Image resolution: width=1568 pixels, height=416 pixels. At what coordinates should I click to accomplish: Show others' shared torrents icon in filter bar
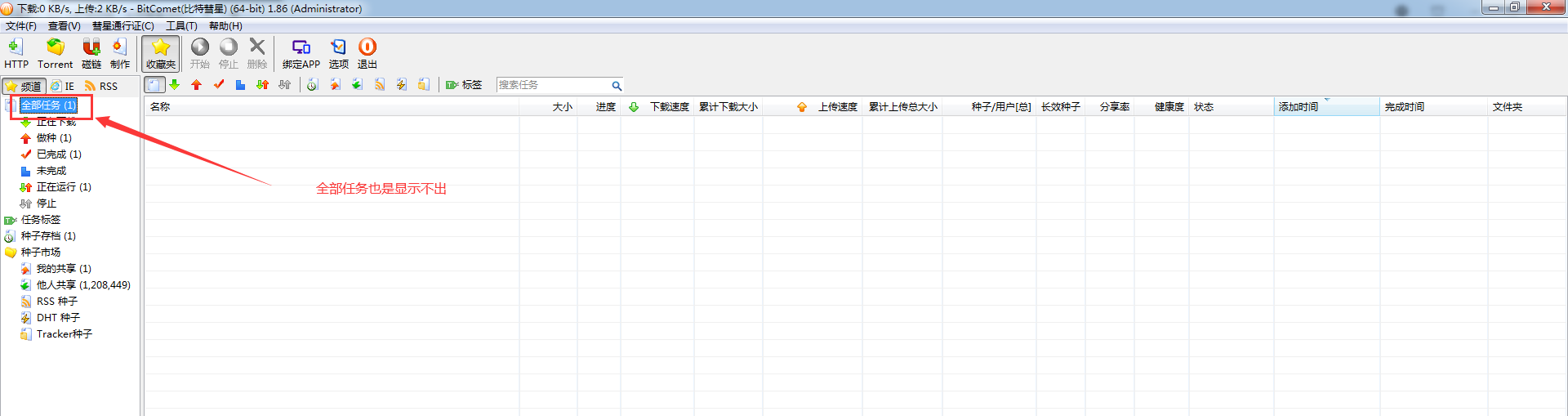point(357,85)
